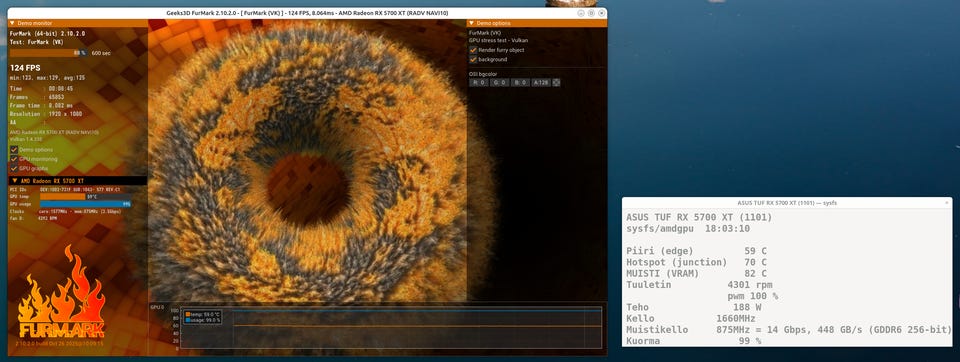
Task: Open the OSI bgcolor color swatch
Action: 557,82
